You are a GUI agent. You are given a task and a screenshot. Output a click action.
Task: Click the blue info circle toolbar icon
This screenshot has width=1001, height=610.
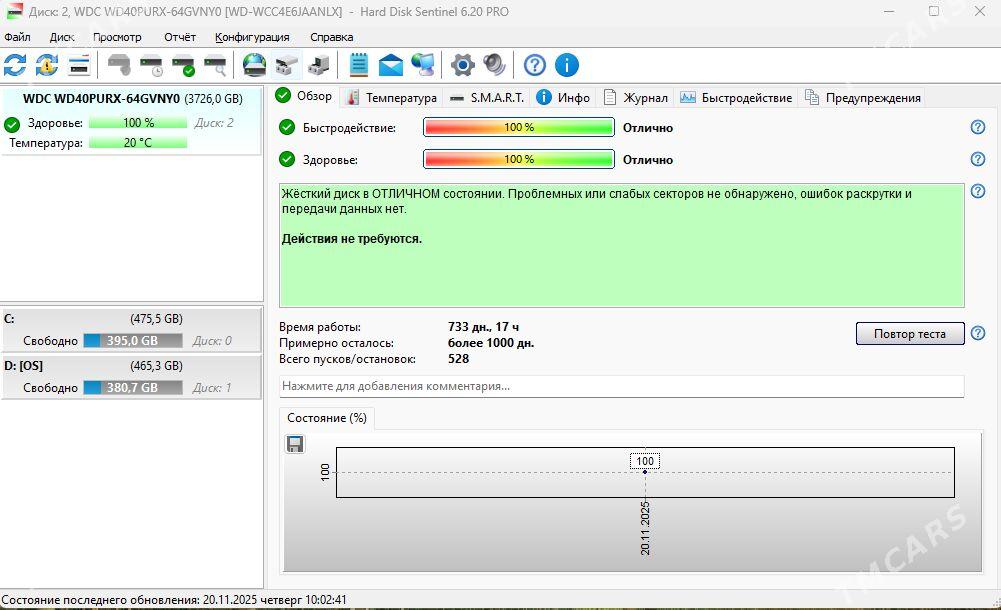pyautogui.click(x=567, y=66)
